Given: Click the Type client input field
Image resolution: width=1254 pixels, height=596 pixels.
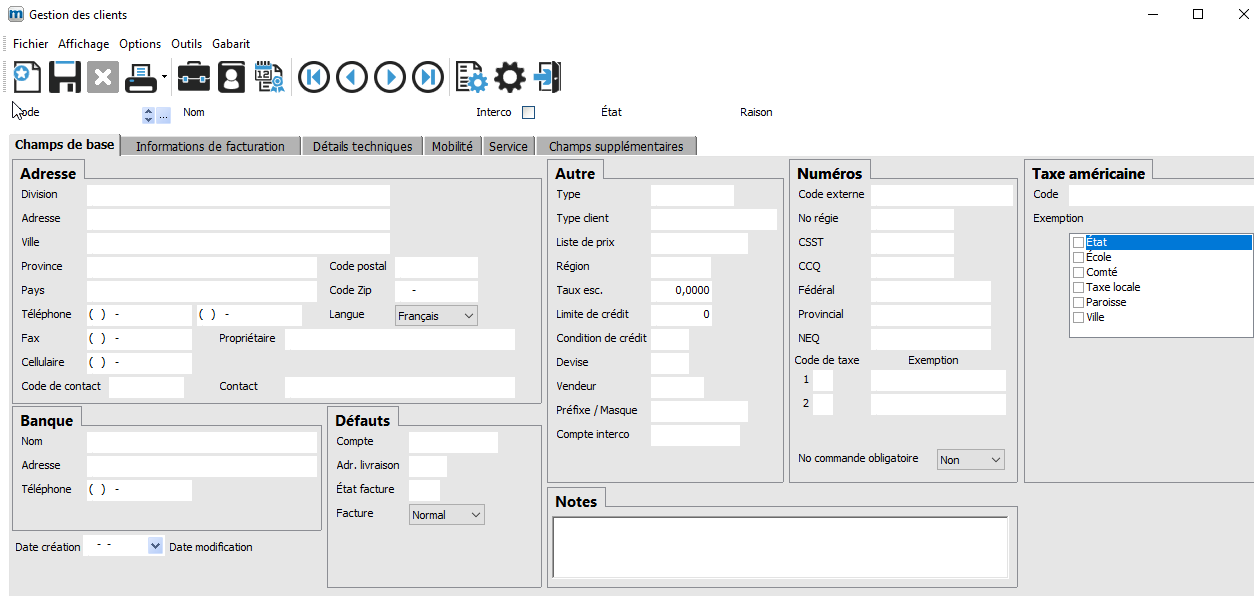Looking at the screenshot, I should pyautogui.click(x=714, y=219).
